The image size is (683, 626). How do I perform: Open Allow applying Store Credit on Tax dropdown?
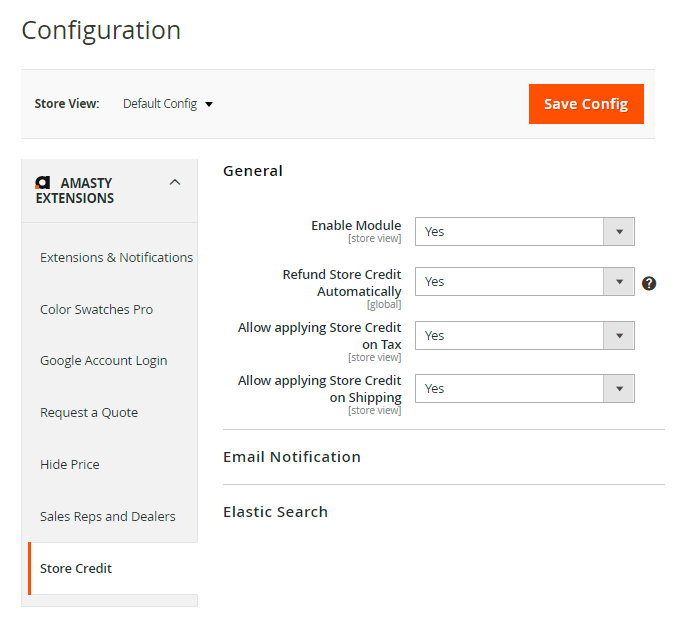click(x=524, y=336)
